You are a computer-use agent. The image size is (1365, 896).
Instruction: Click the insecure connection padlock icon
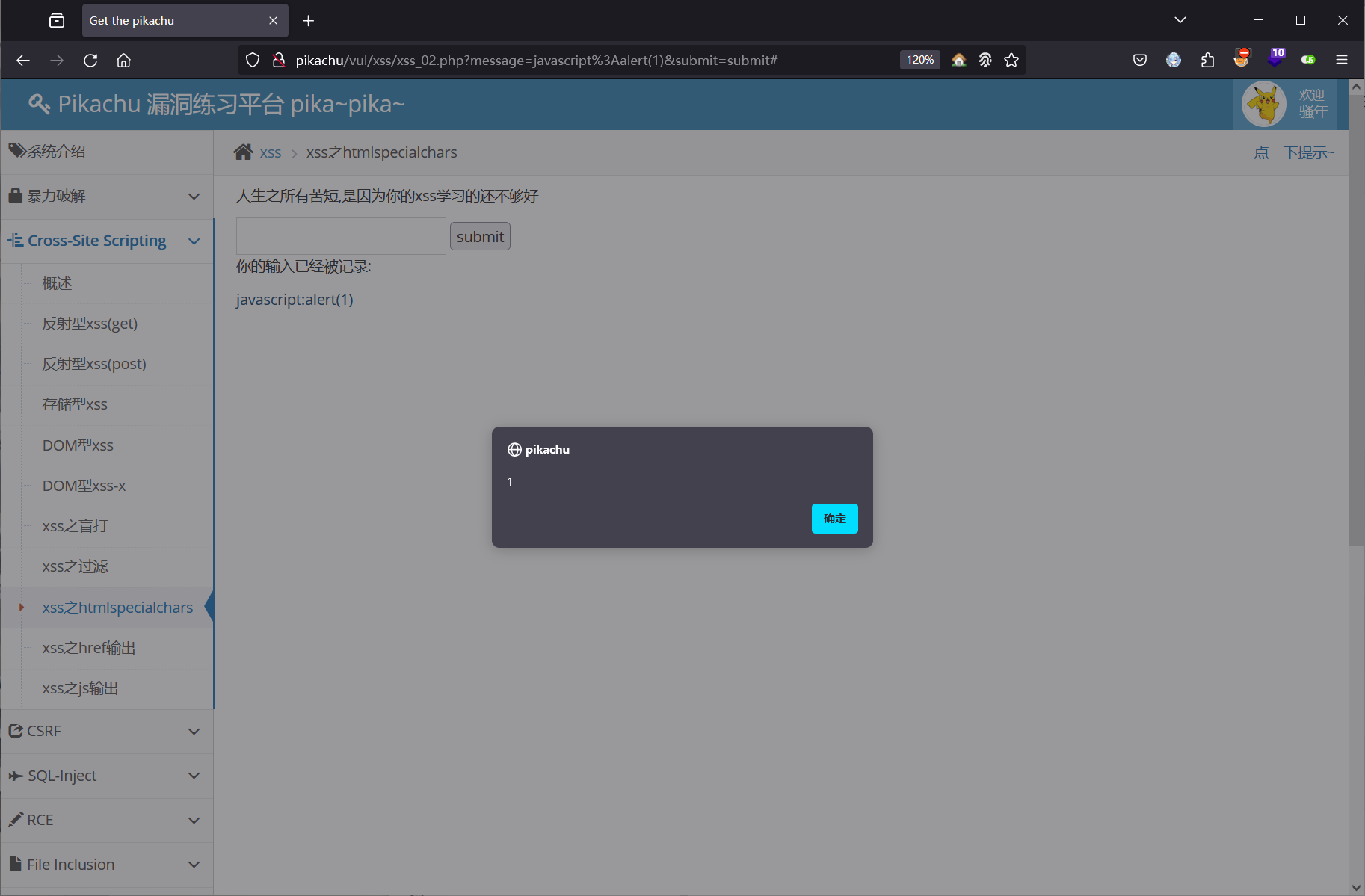click(279, 60)
